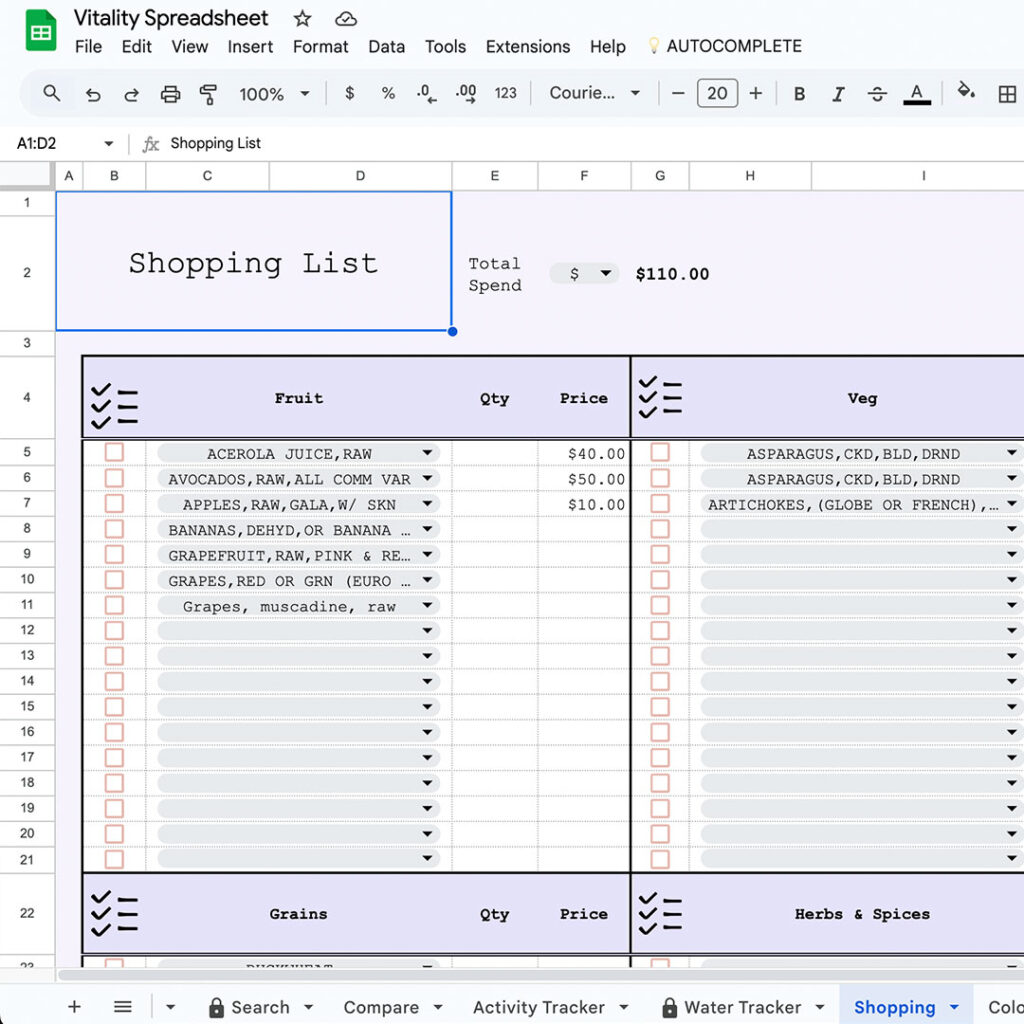The height and width of the screenshot is (1024, 1024).
Task: Open the ARTICHOKES,(GLOBE OR FRENCH) dropdown
Action: pyautogui.click(x=1012, y=504)
